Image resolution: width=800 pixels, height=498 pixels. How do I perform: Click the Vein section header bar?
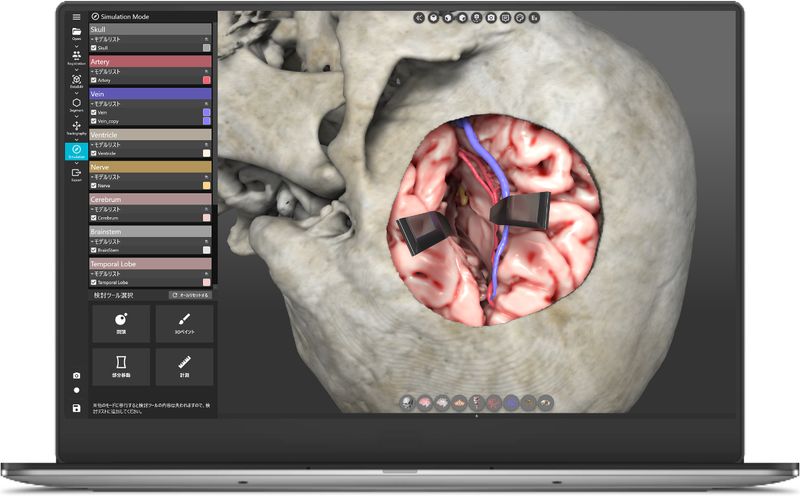click(x=150, y=93)
